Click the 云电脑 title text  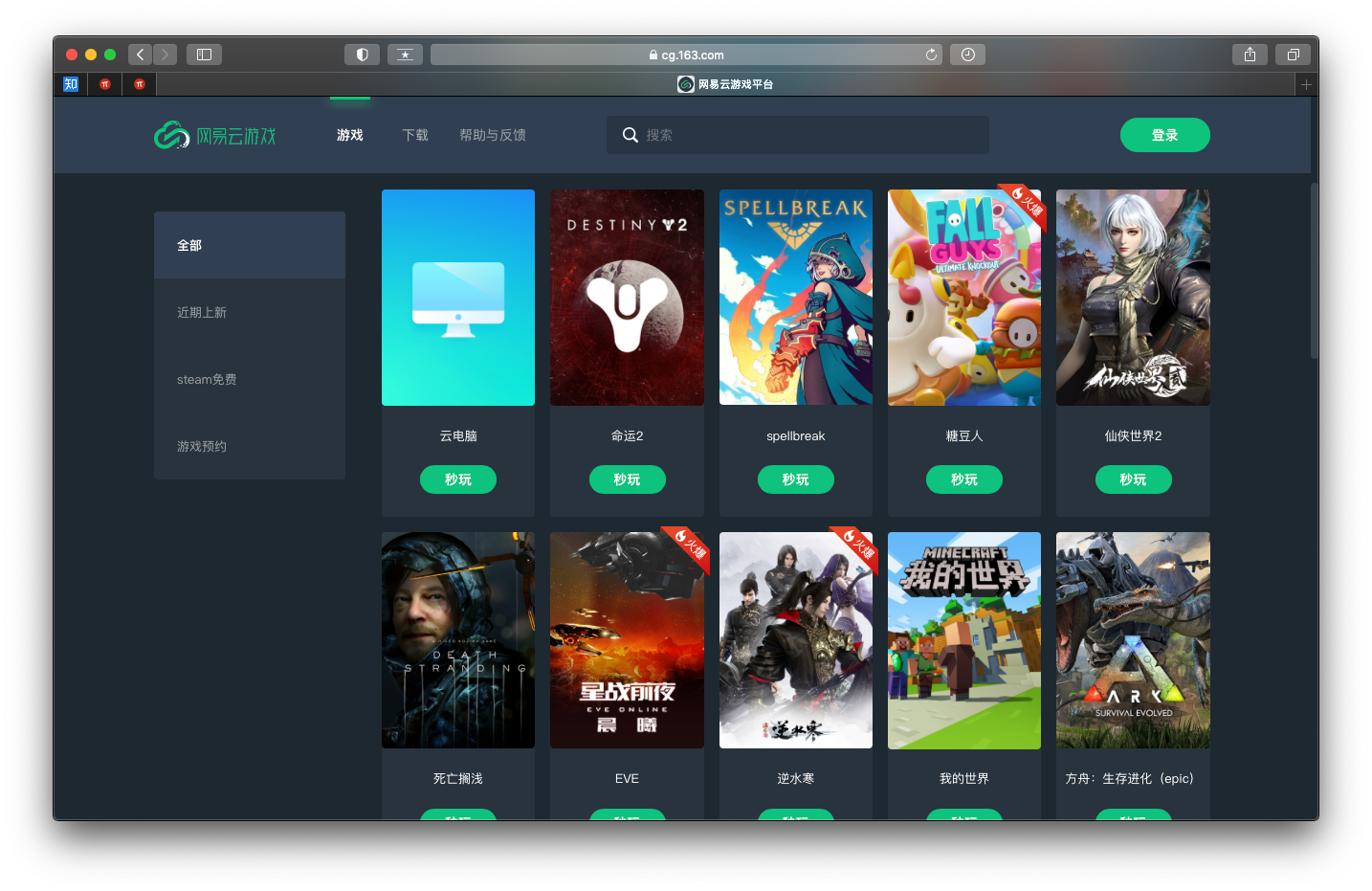coord(458,435)
